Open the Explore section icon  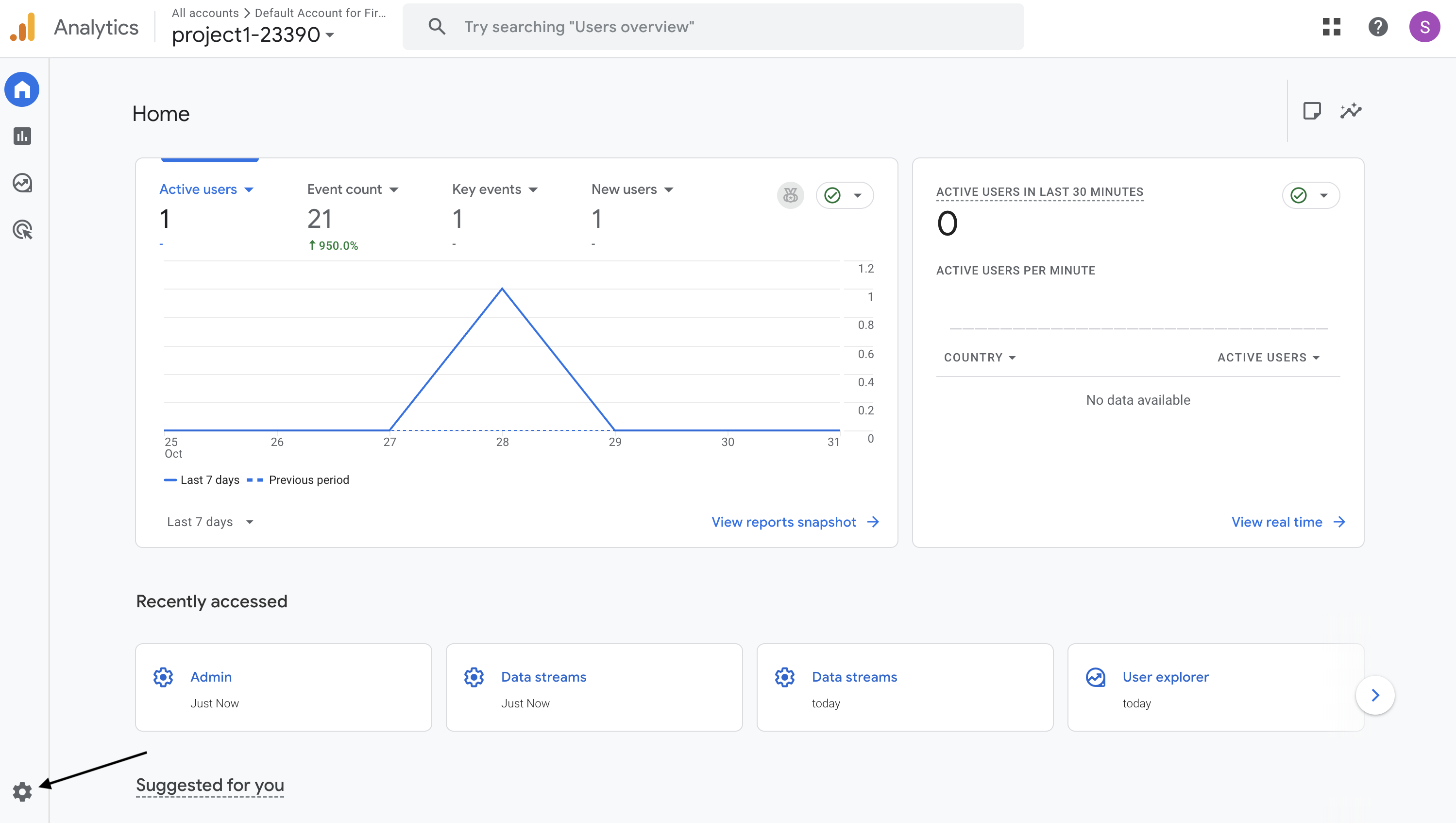22,183
